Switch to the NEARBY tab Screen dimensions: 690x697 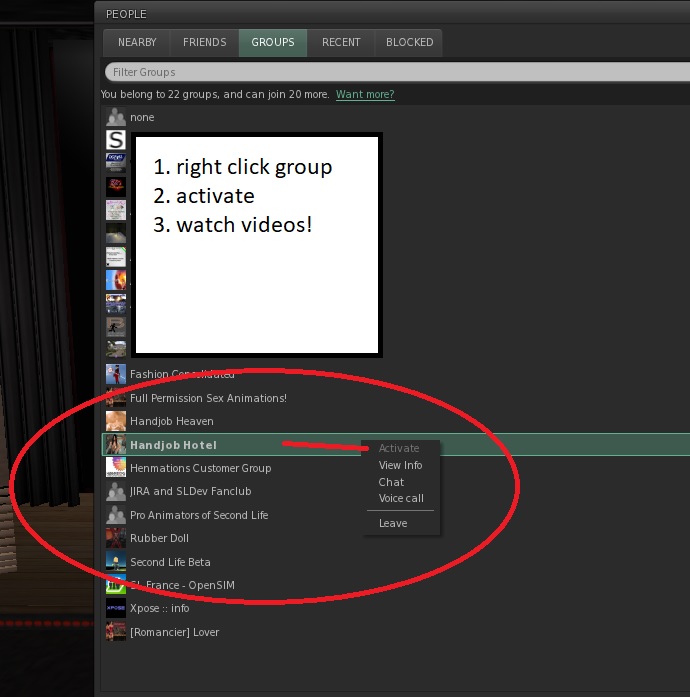pyautogui.click(x=137, y=43)
